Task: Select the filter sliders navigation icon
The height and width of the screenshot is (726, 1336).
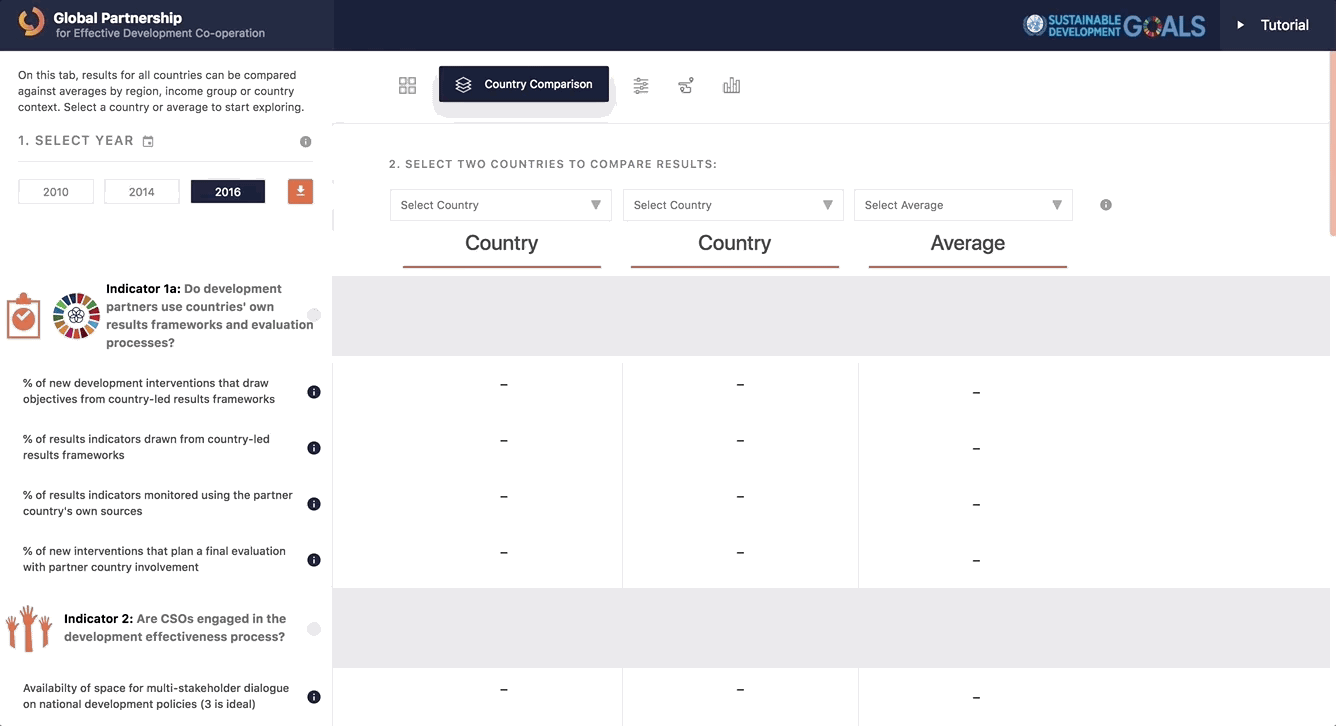Action: [x=641, y=85]
